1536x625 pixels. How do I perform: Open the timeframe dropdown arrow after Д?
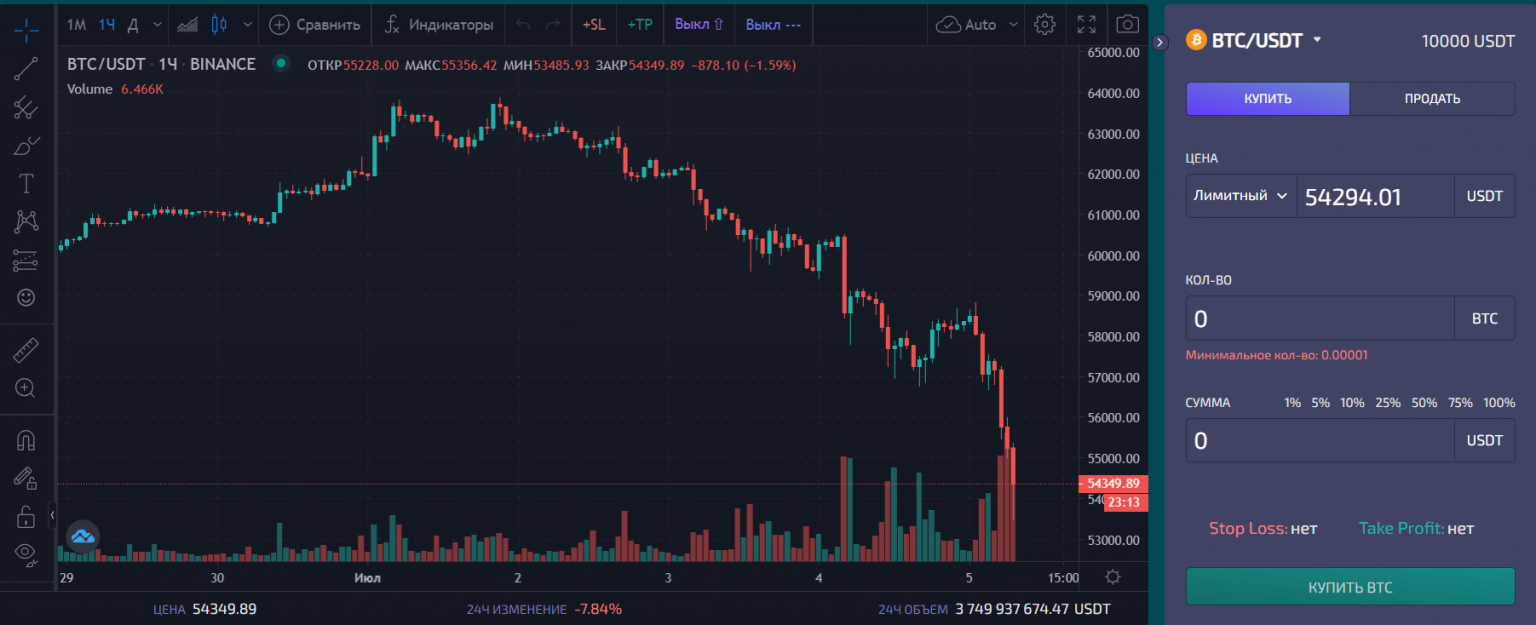155,24
